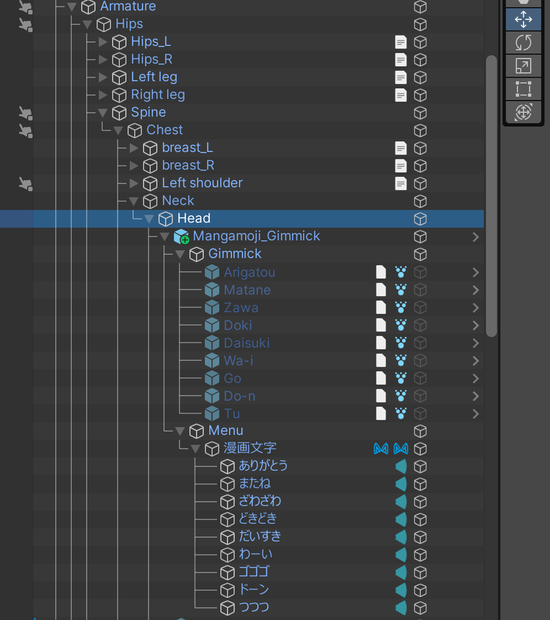550x620 pixels.
Task: Collapse the Gimmick object children
Action: click(x=180, y=254)
